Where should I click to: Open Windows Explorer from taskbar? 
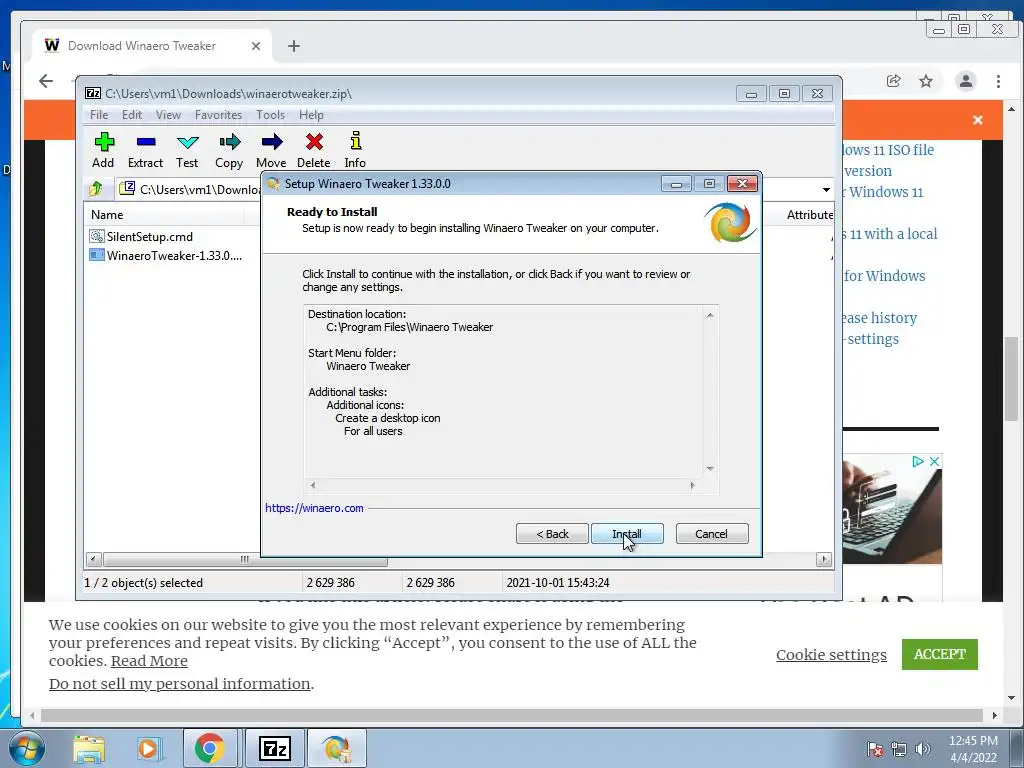89,748
